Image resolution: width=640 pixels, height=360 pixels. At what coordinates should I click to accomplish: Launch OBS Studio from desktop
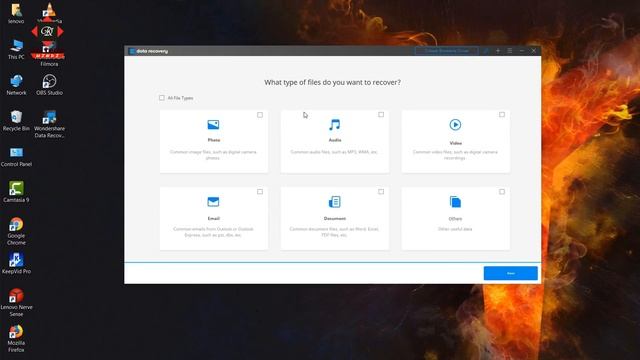coord(49,81)
